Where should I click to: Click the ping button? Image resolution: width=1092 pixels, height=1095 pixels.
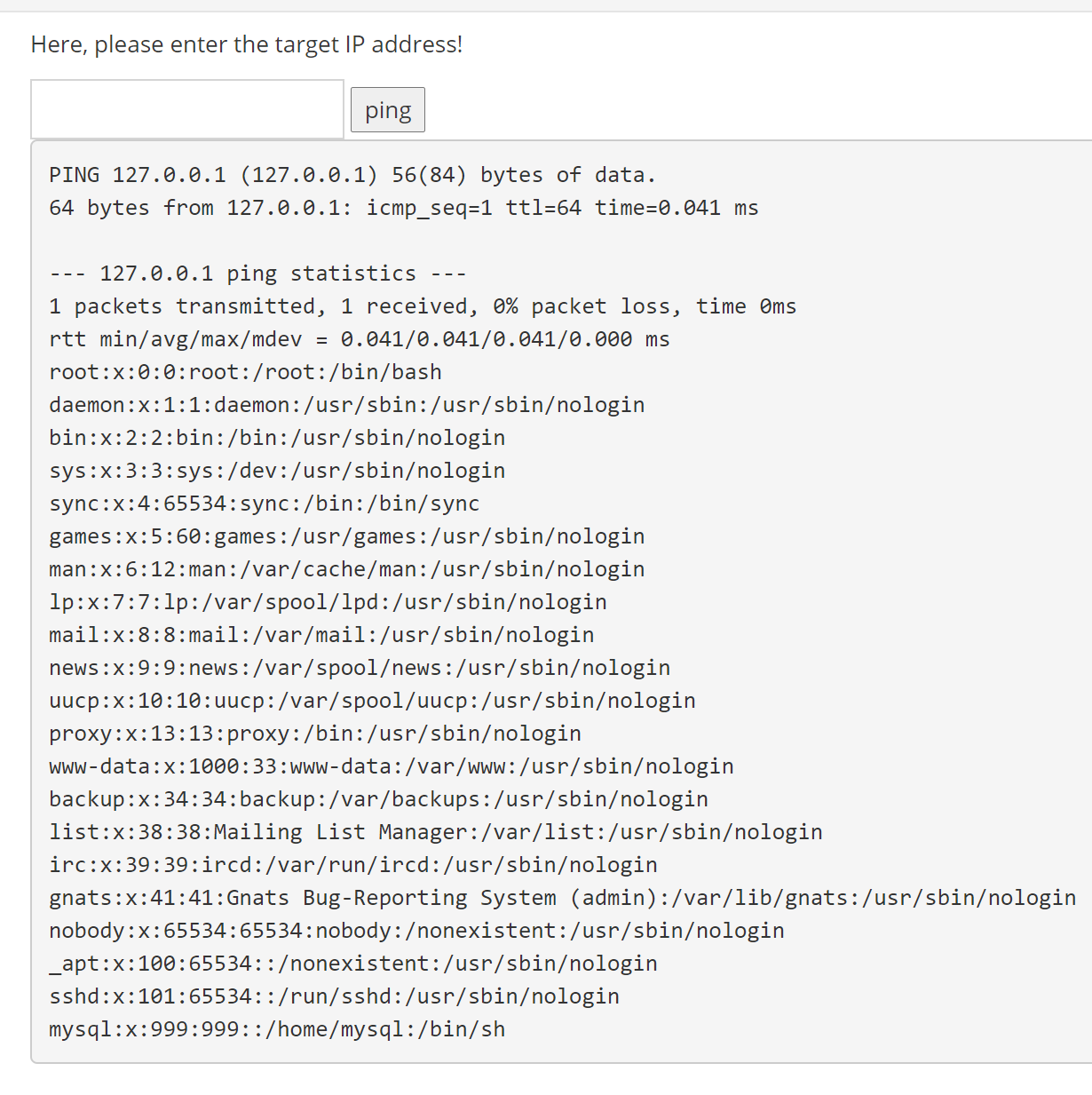[x=387, y=110]
